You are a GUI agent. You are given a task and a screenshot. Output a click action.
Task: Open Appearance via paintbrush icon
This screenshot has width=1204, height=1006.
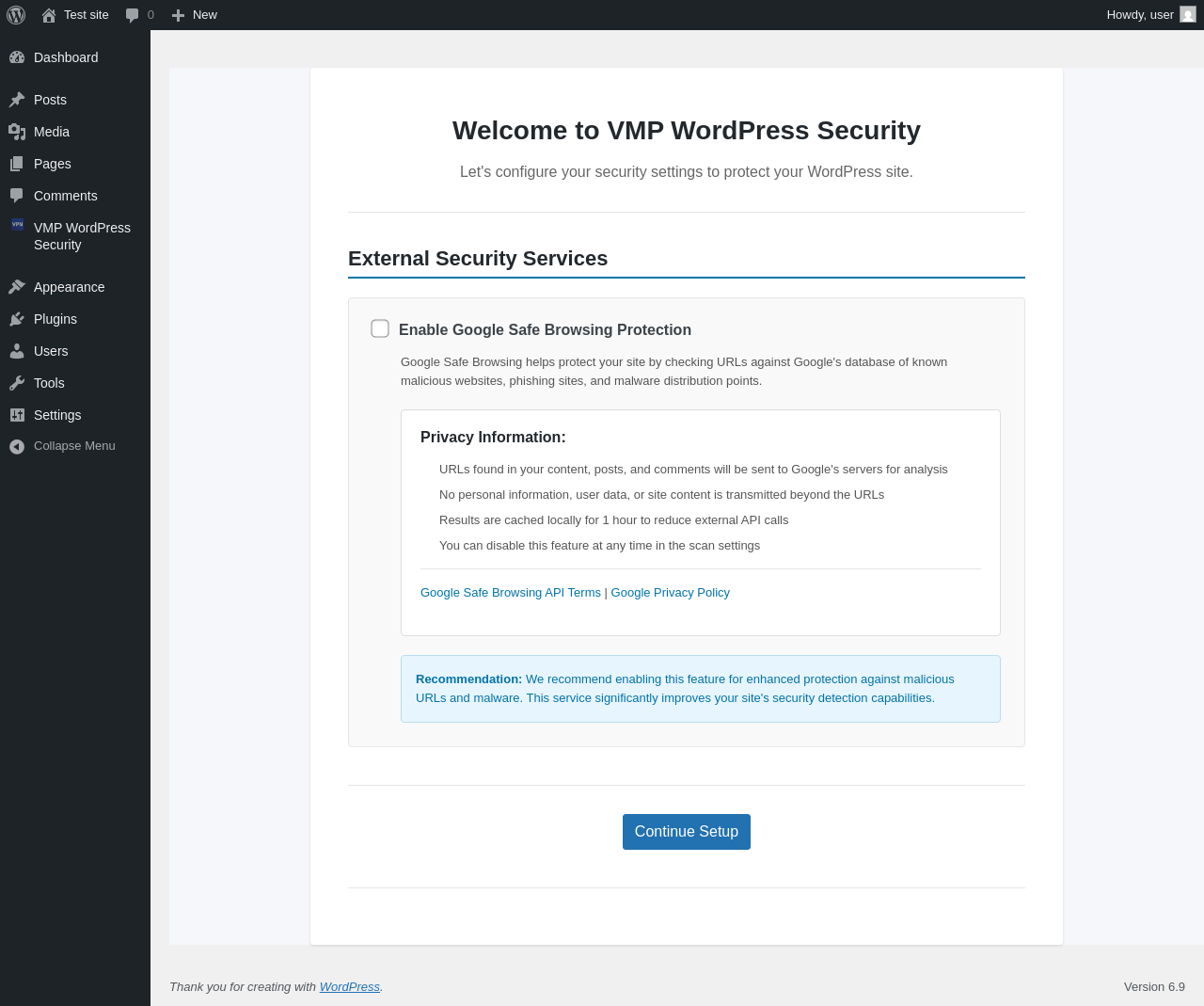click(17, 287)
